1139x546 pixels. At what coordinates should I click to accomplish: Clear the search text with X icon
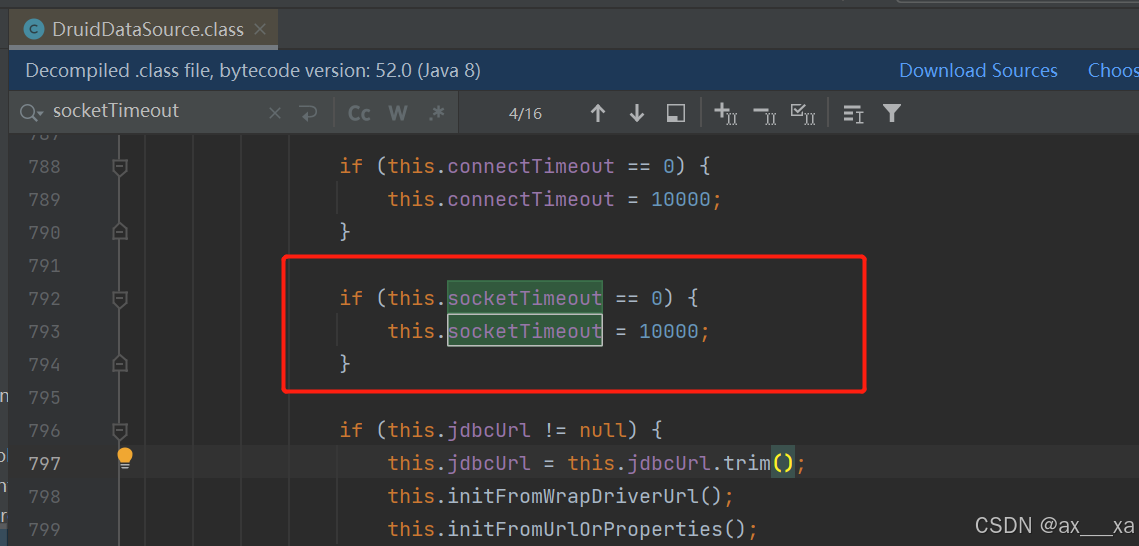pos(275,113)
